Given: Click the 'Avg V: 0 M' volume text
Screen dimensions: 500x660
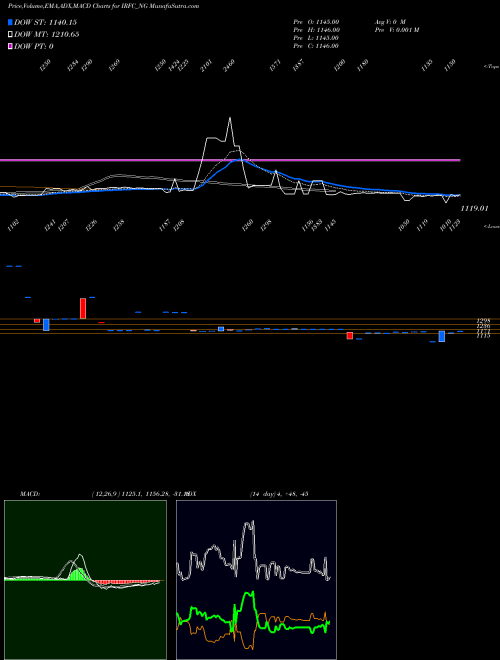Looking at the screenshot, I should 390,22.
